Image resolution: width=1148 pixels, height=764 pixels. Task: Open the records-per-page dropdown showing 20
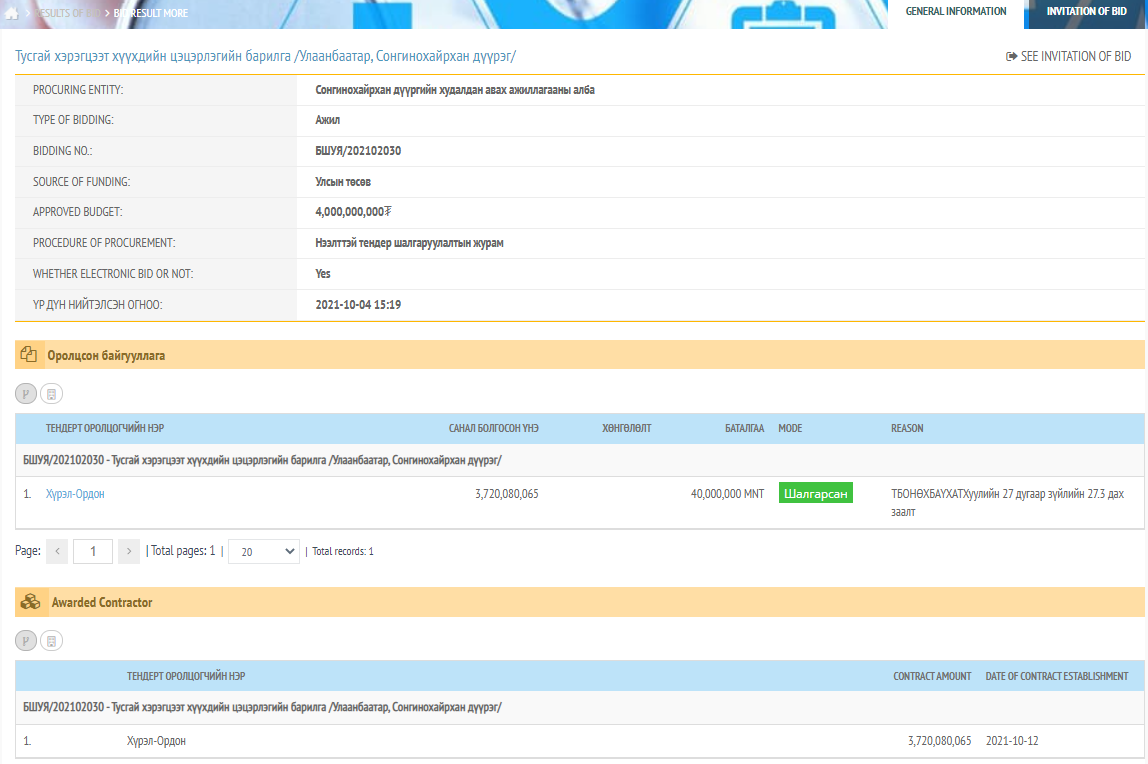click(263, 551)
